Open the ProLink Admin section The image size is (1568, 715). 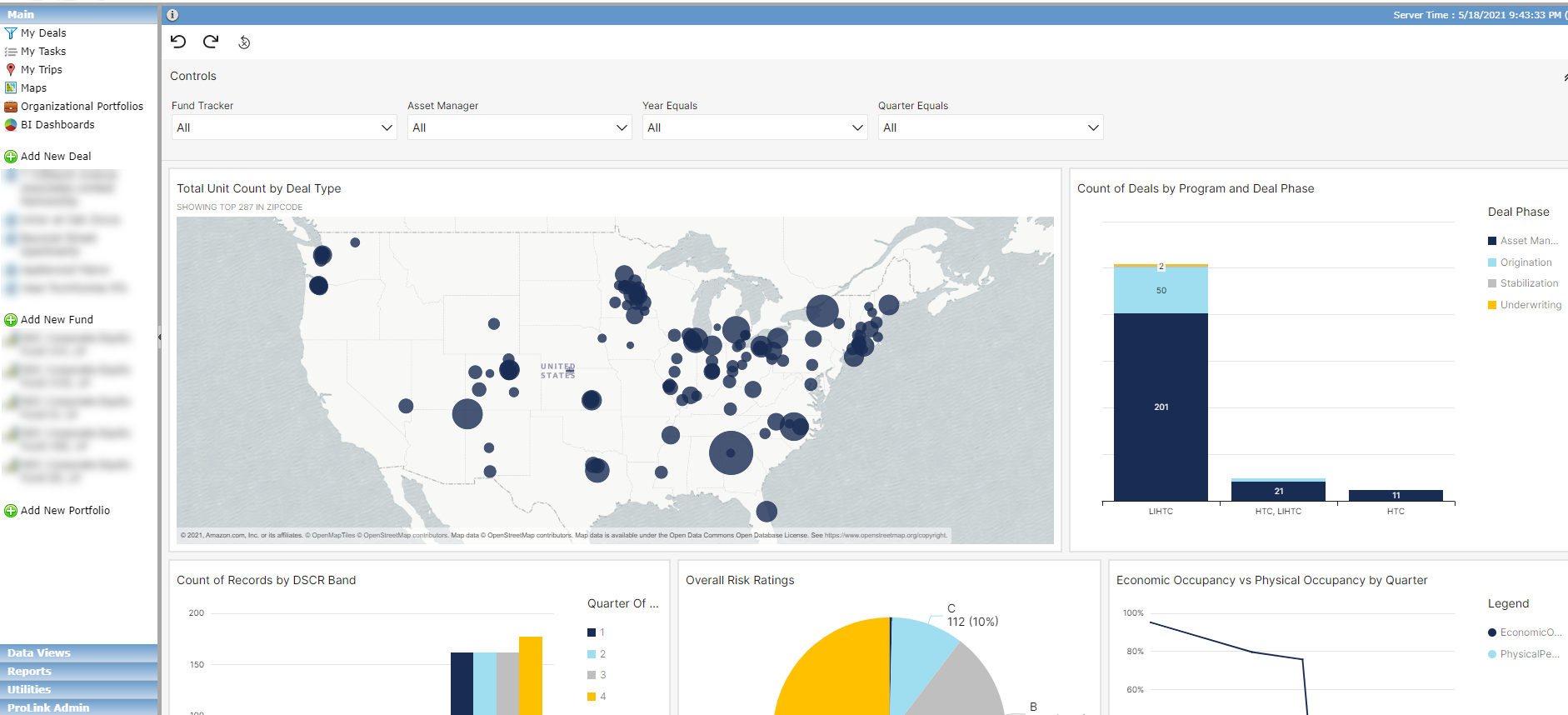click(x=79, y=707)
